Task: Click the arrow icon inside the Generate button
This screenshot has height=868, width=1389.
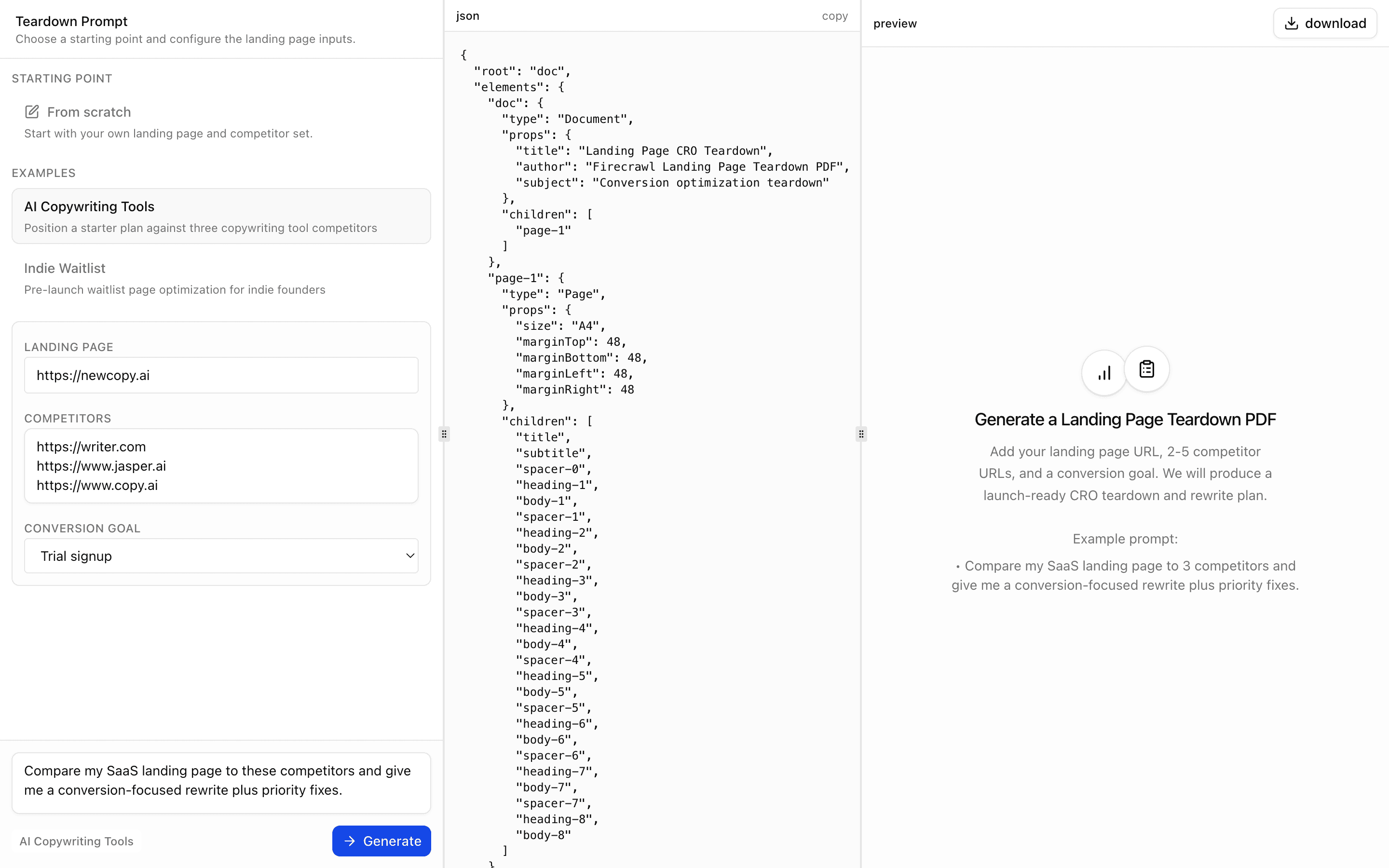Action: coord(349,841)
